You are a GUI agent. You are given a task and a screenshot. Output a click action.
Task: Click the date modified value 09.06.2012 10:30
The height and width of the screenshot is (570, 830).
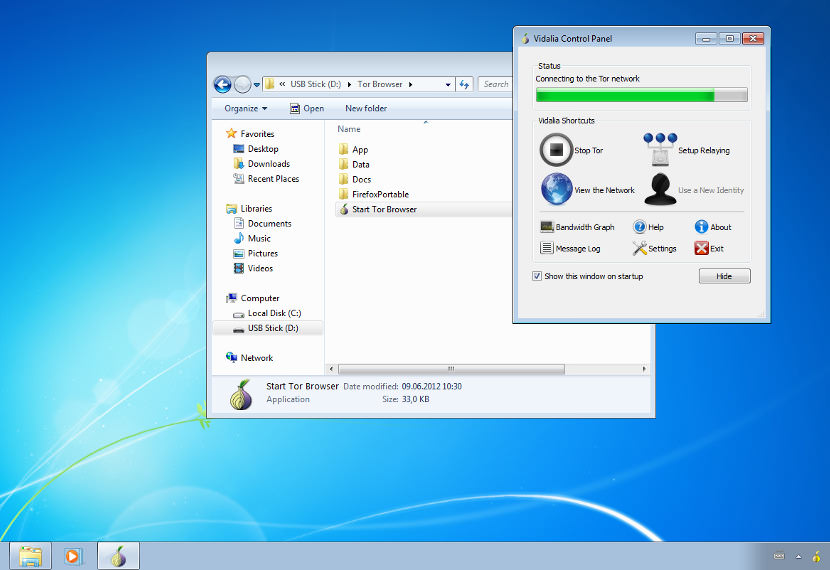431,386
